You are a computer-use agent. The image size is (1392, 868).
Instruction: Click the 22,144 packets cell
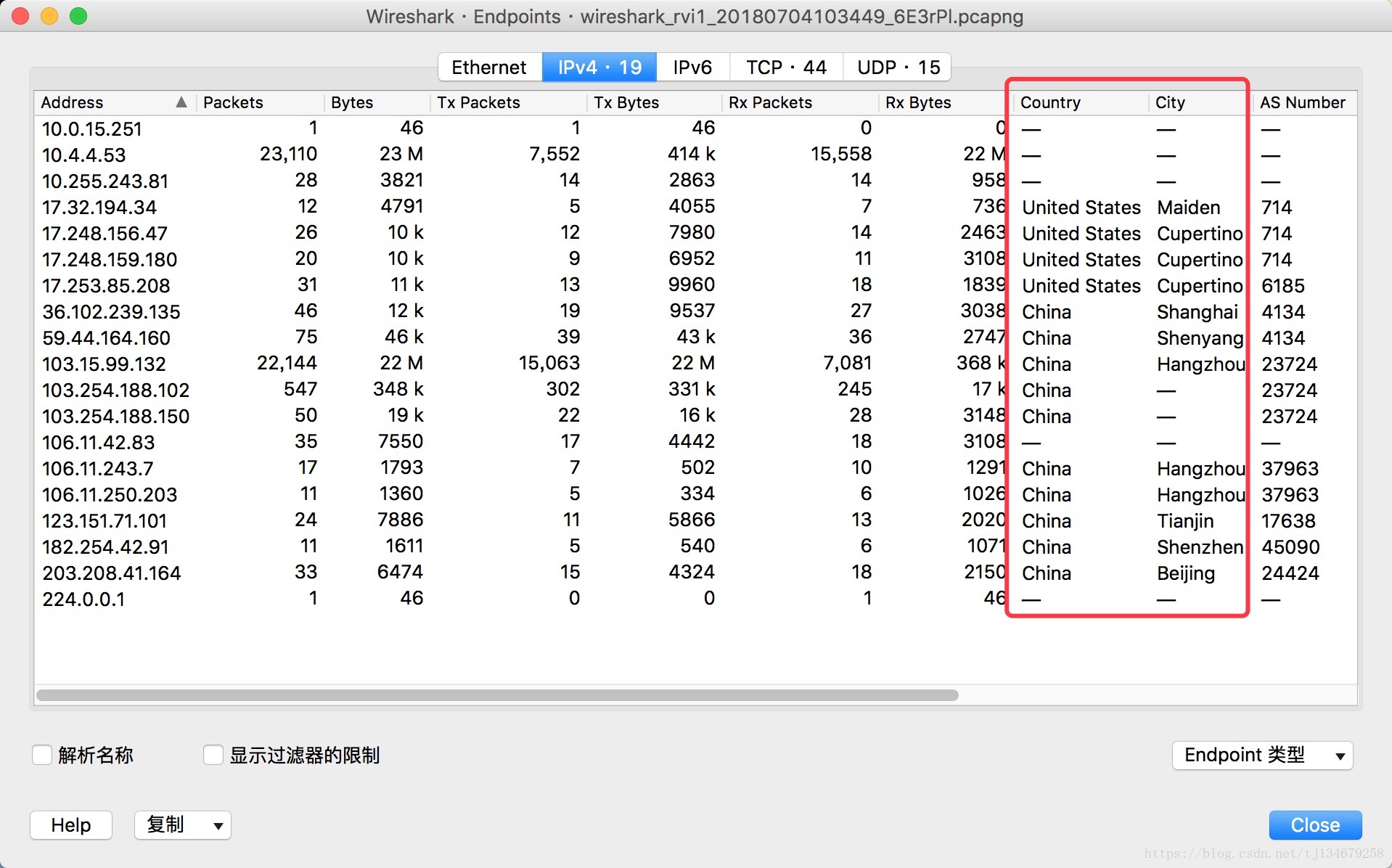(287, 363)
